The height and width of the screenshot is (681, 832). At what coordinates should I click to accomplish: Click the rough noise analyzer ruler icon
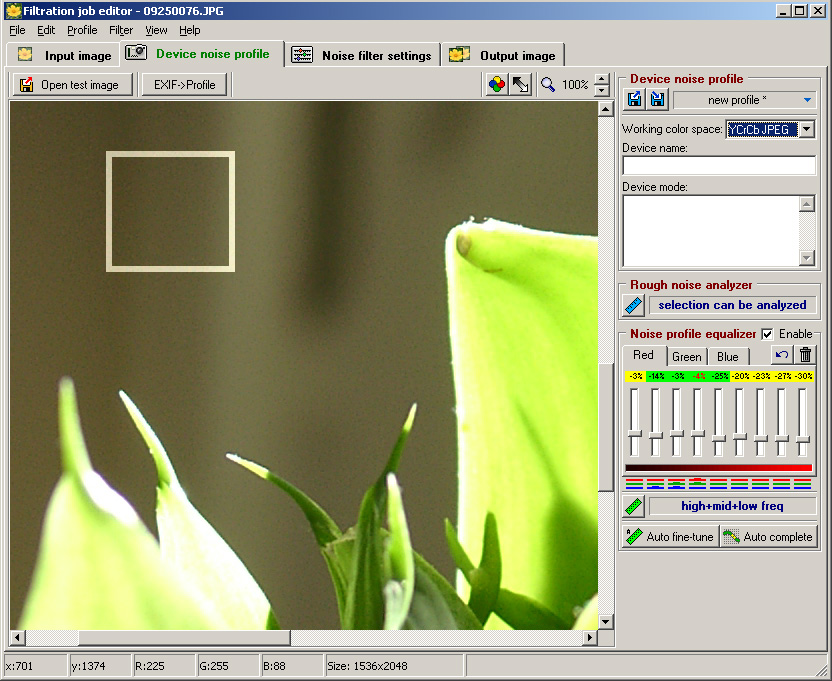[x=634, y=305]
